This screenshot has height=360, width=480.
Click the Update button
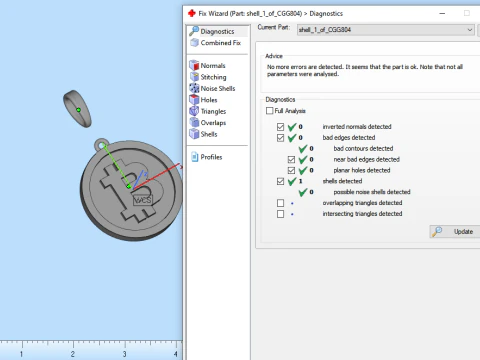pyautogui.click(x=455, y=231)
